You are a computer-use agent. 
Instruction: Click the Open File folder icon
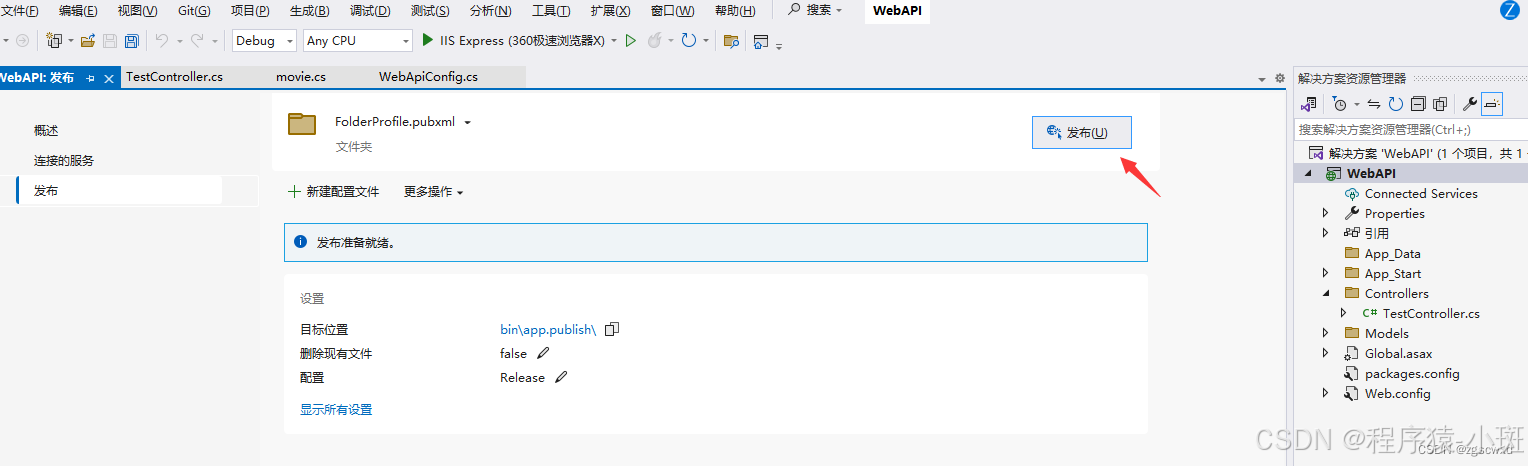(88, 41)
